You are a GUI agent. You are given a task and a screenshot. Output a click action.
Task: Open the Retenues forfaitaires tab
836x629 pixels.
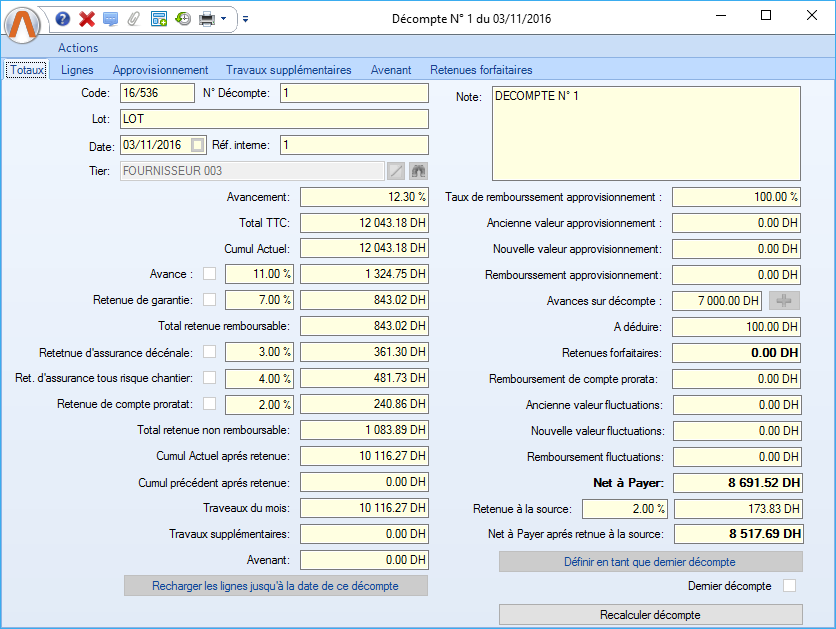(x=481, y=70)
